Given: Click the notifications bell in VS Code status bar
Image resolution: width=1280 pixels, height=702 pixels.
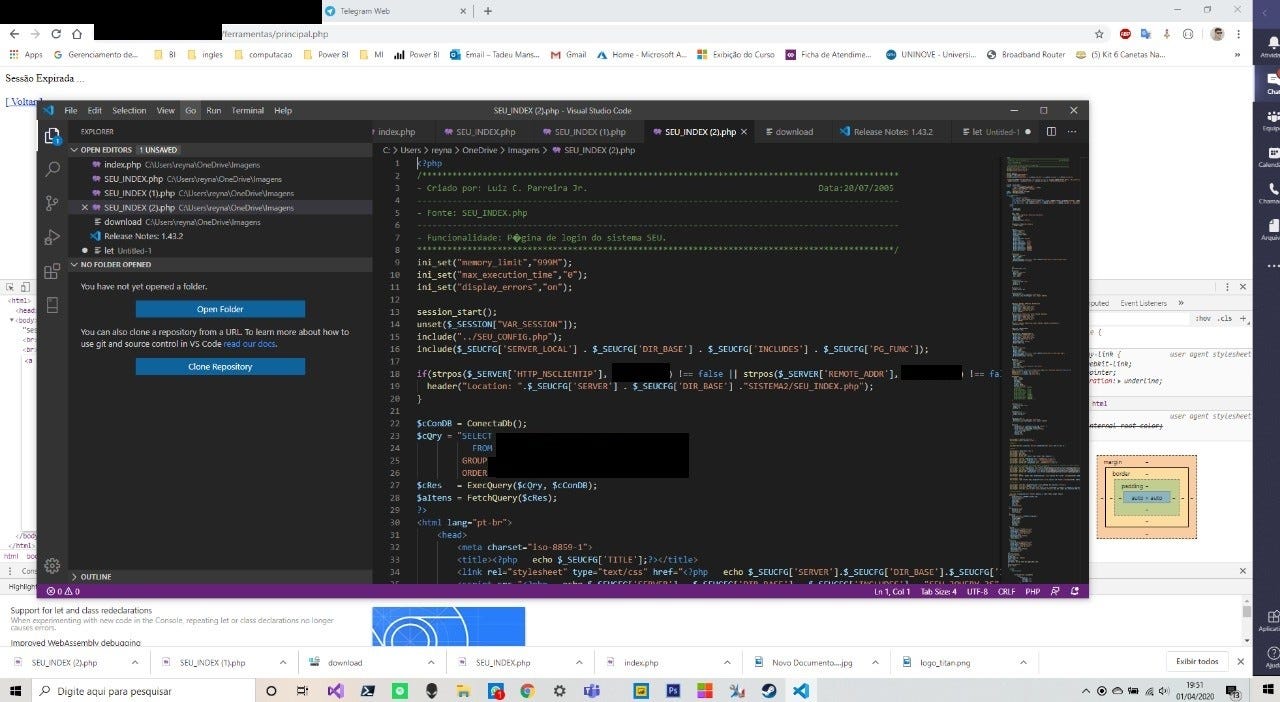Looking at the screenshot, I should 1076,591.
